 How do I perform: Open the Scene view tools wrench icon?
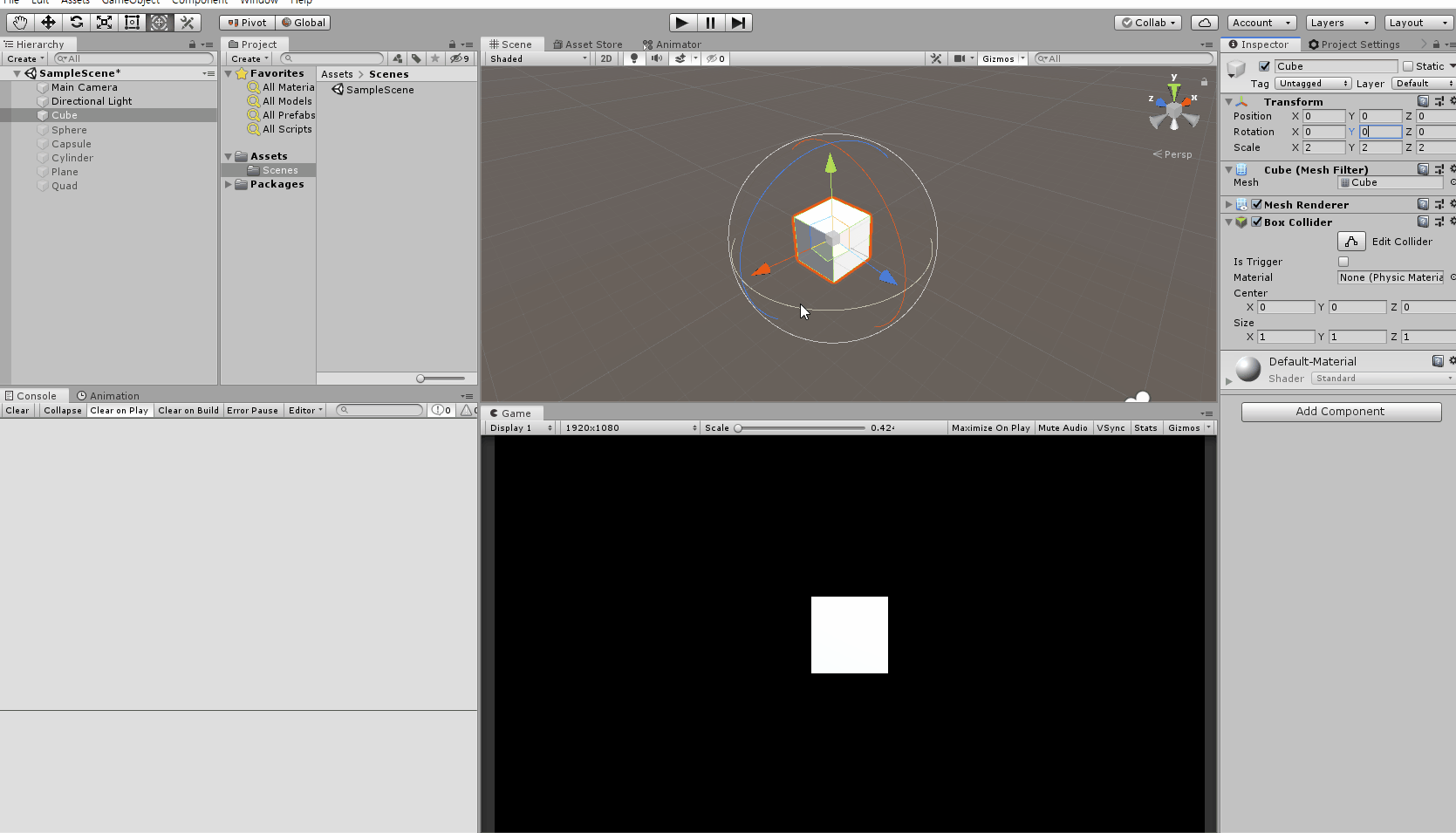[x=936, y=58]
